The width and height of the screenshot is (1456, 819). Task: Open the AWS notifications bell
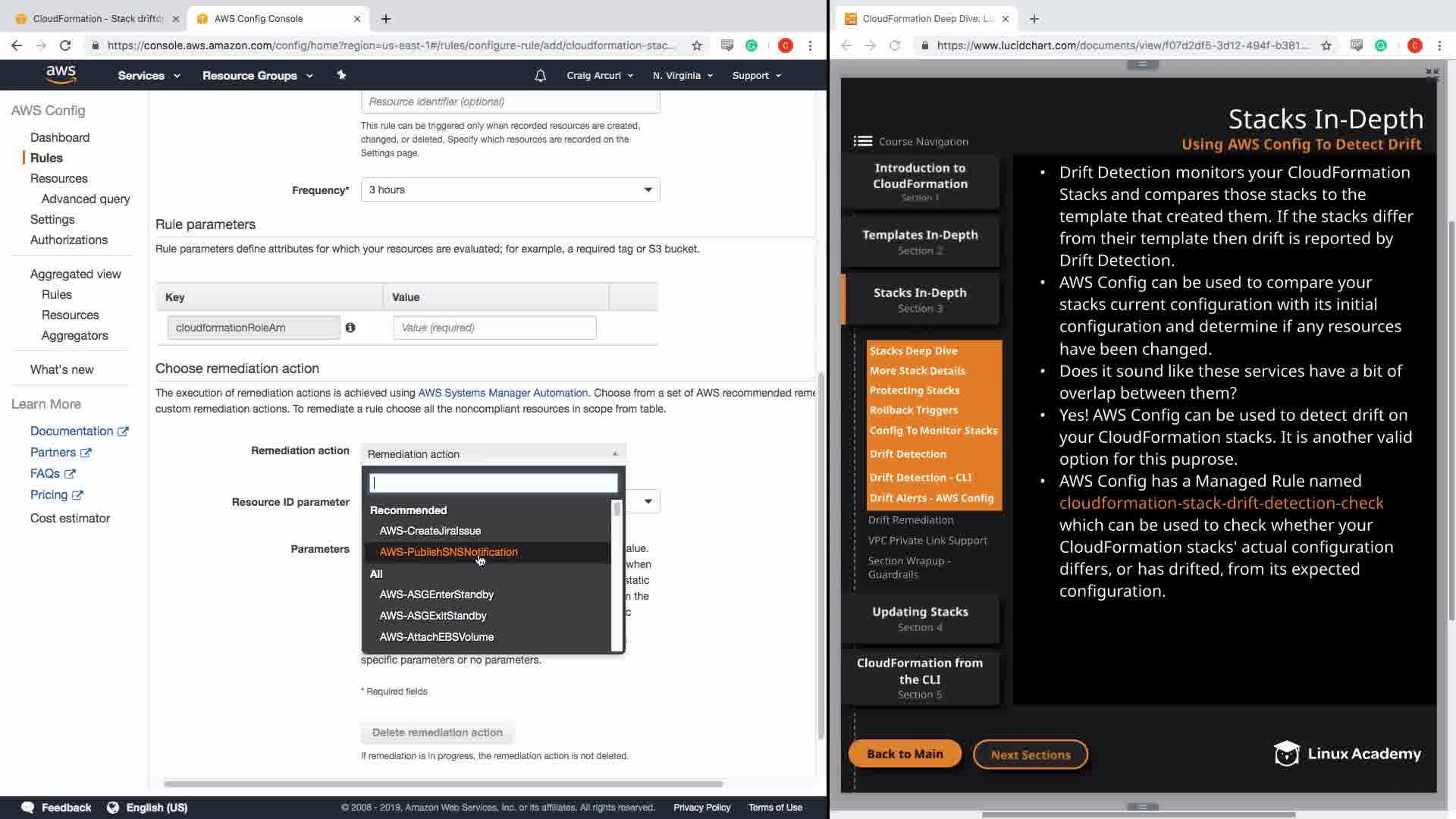tap(540, 75)
